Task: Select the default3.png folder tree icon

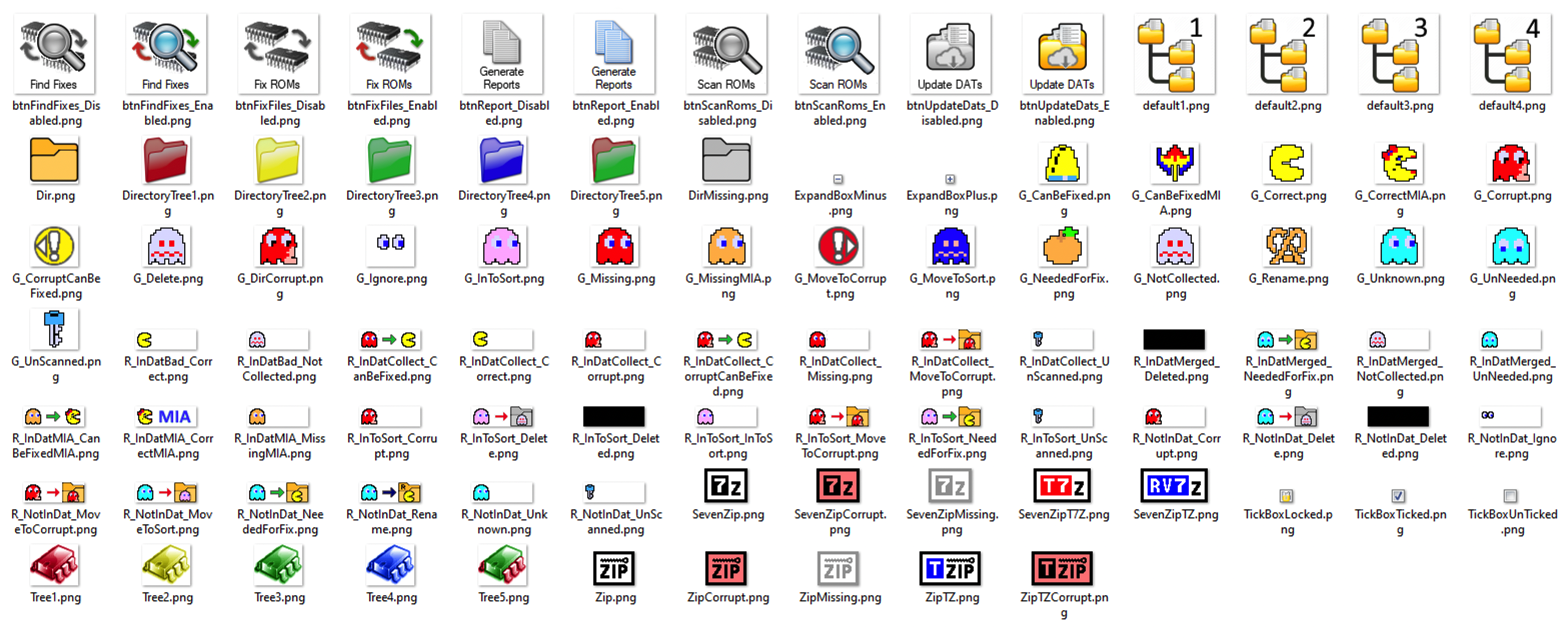Action: pos(1398,53)
